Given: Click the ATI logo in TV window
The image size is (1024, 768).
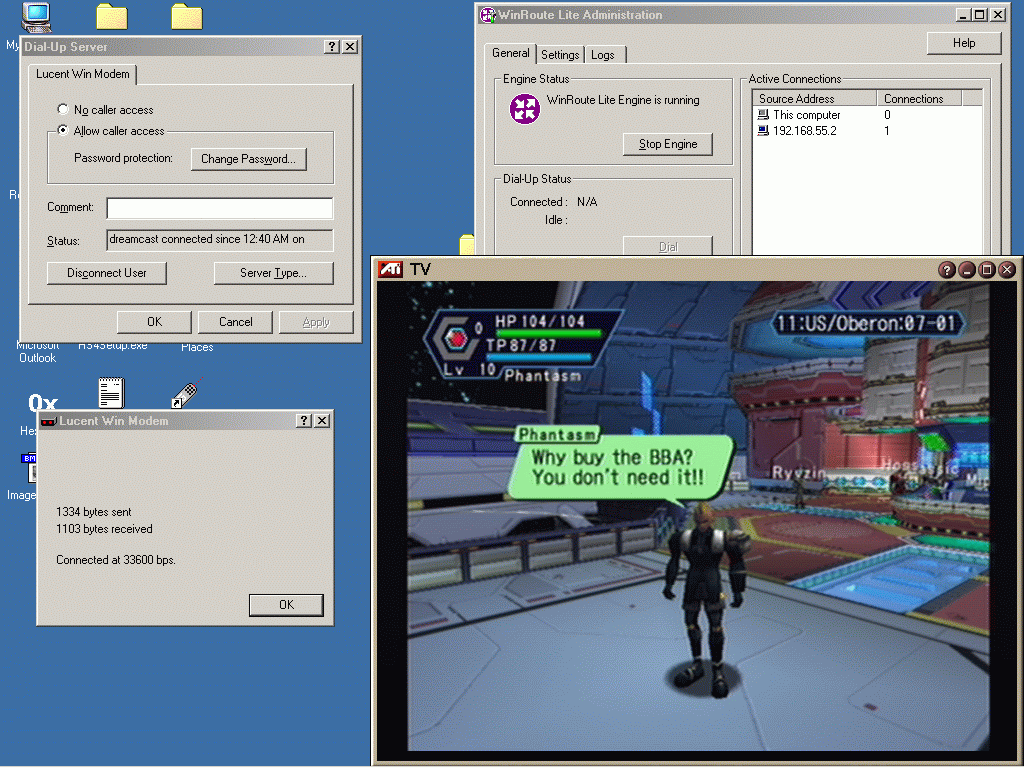Looking at the screenshot, I should click(391, 269).
